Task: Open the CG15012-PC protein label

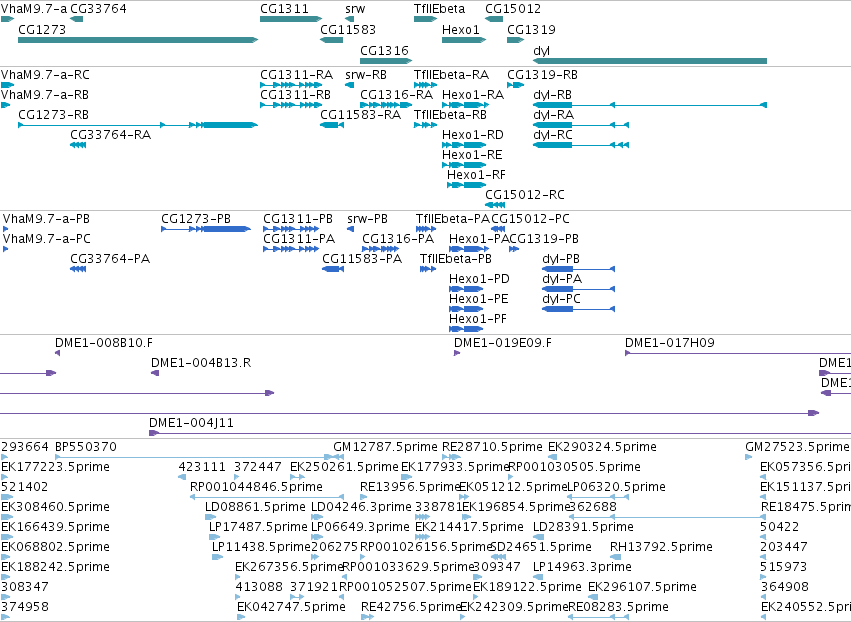Action: [x=530, y=219]
